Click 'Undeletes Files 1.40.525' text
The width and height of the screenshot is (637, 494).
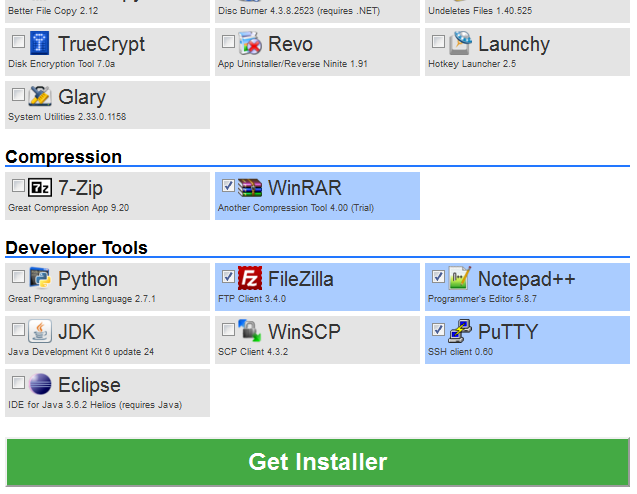(480, 11)
